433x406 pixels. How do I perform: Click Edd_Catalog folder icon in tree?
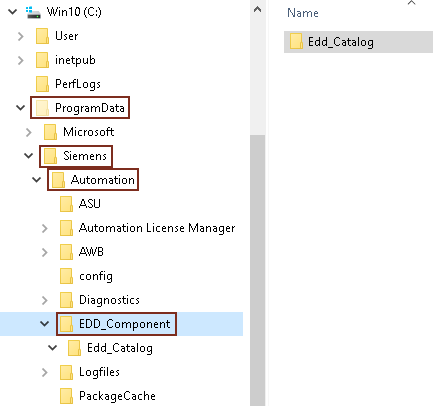click(74, 348)
